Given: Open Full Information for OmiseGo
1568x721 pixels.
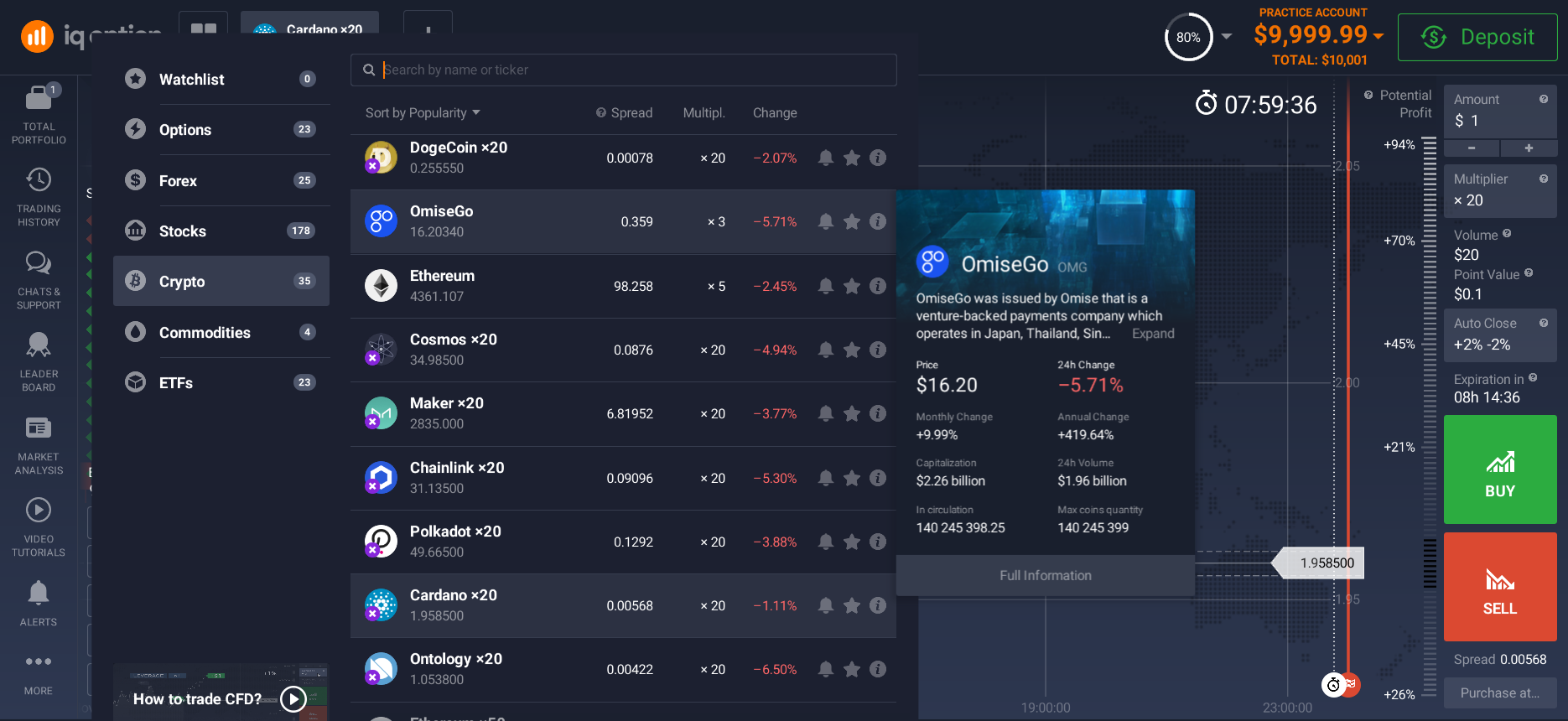Looking at the screenshot, I should [x=1046, y=575].
